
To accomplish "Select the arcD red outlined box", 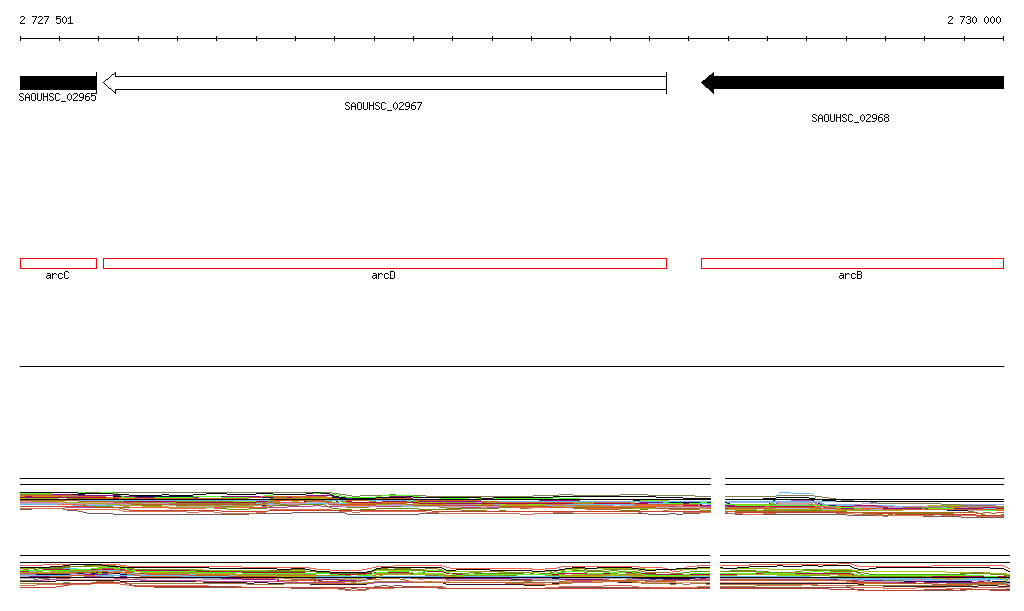I will 385,264.
